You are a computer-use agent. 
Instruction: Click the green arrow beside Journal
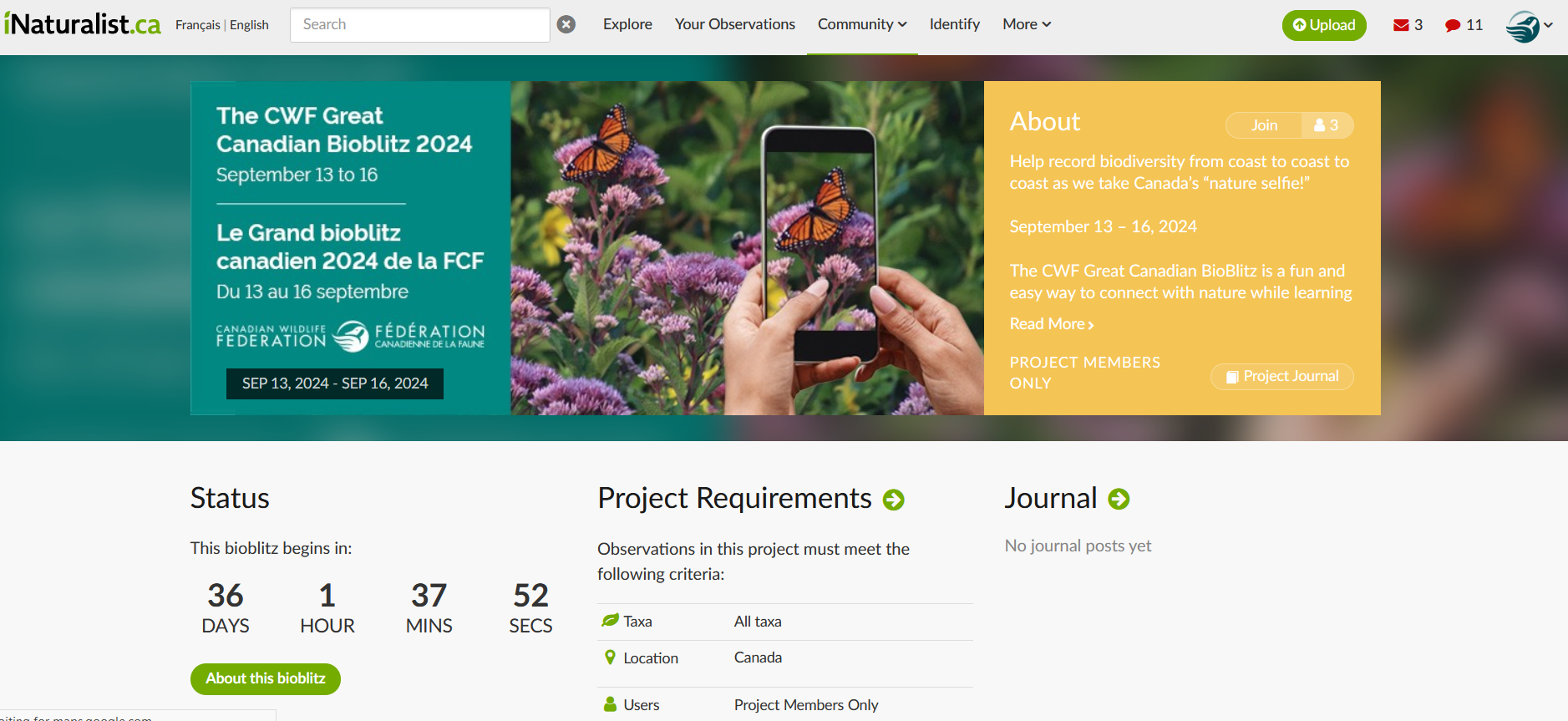[x=1119, y=499]
